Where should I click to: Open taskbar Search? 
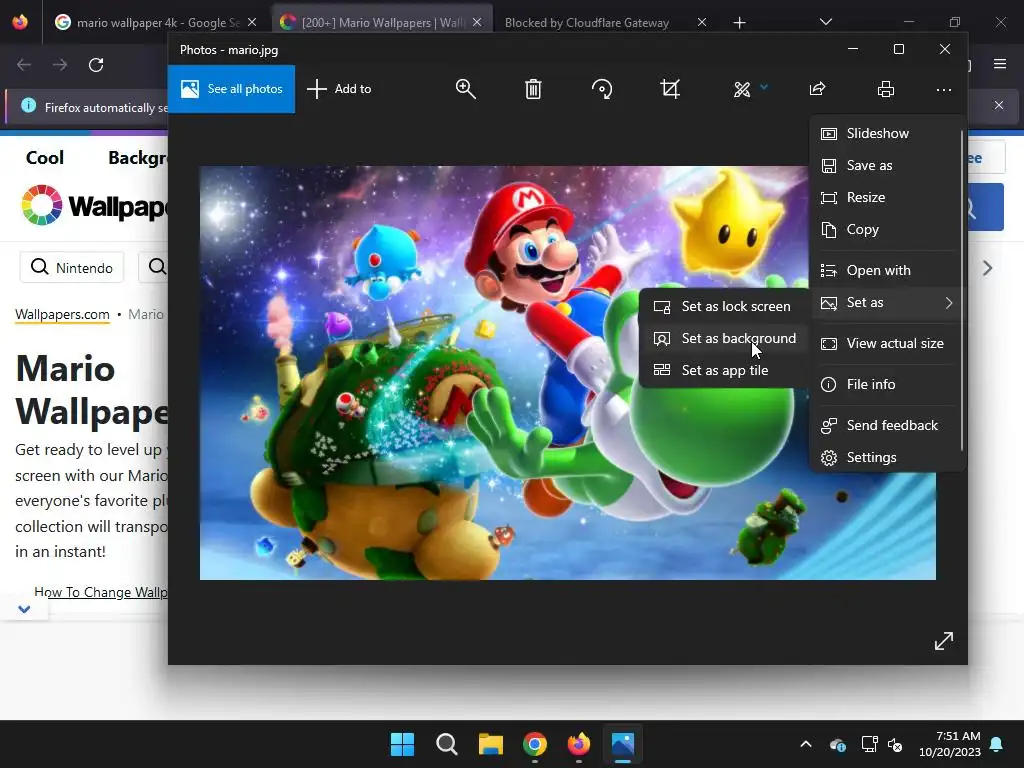coord(447,744)
